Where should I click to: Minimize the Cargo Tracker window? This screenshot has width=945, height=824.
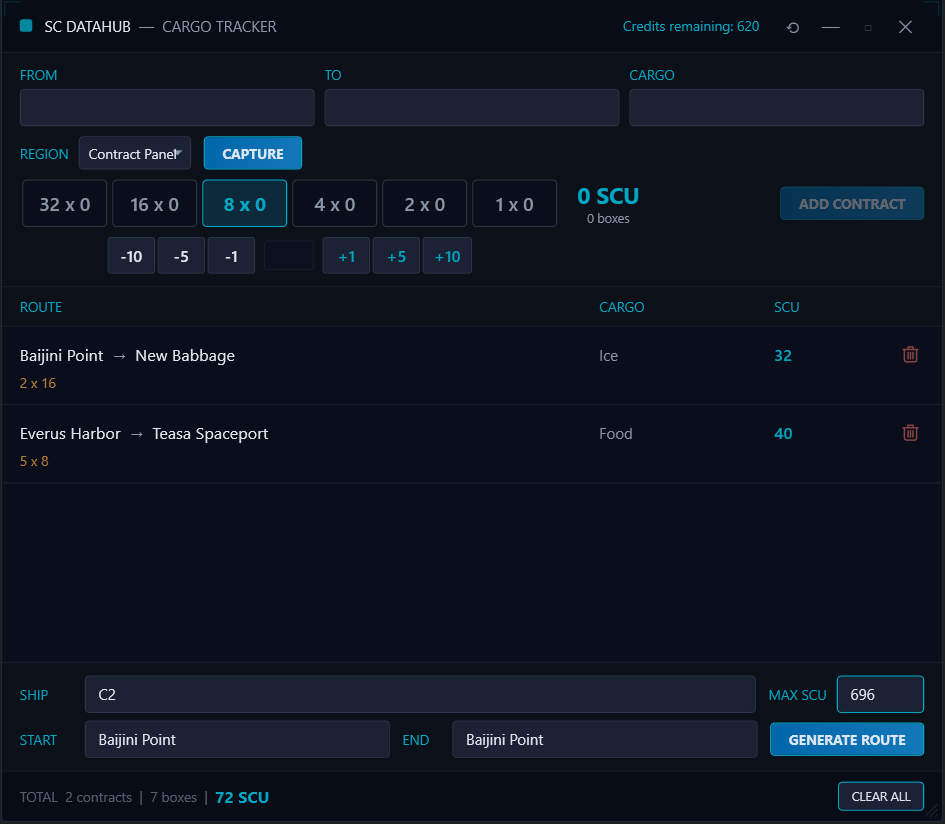[830, 27]
